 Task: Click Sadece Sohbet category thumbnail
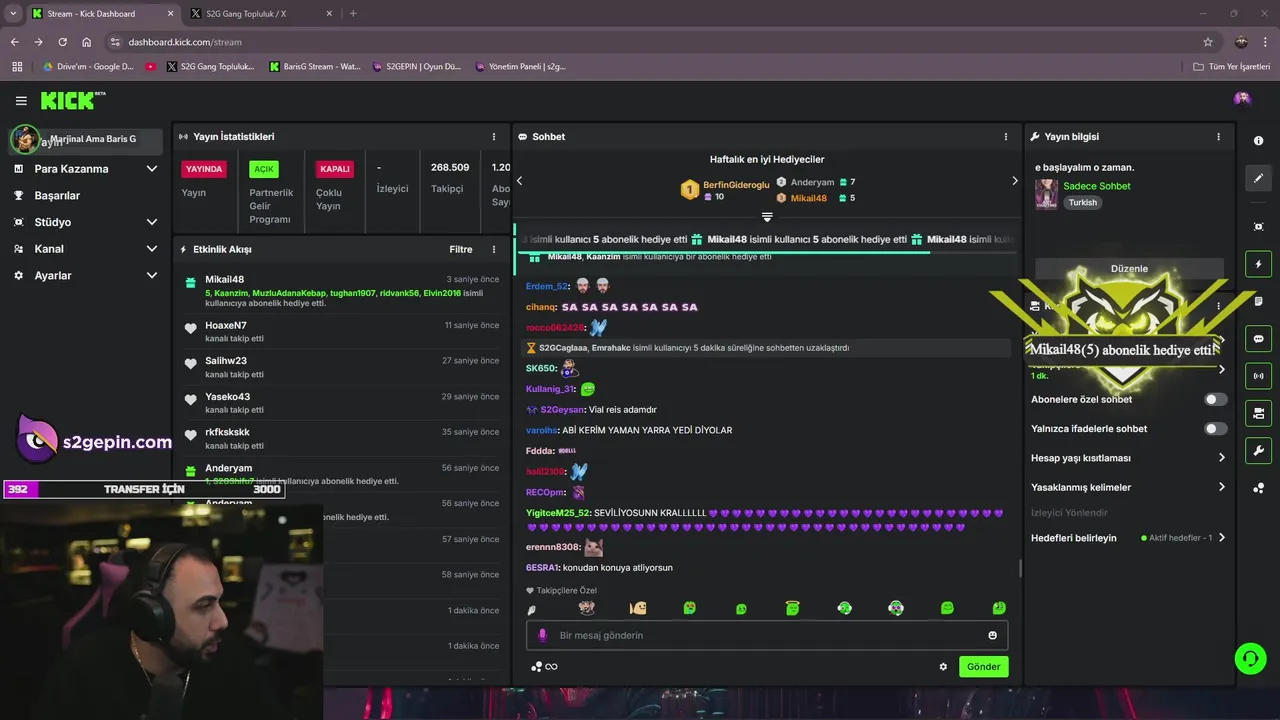click(x=1046, y=194)
